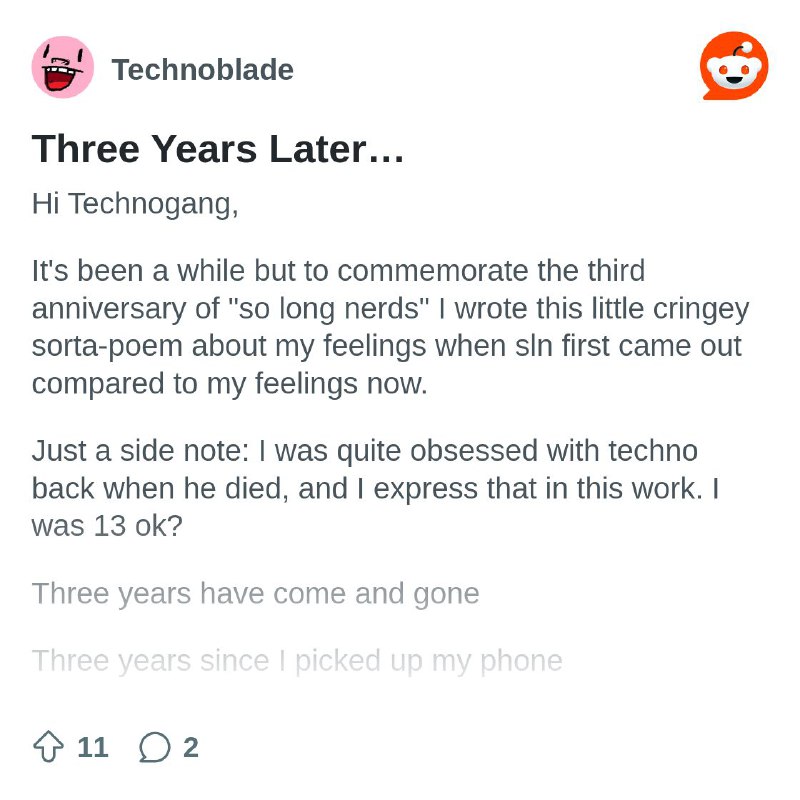Click the word sorta-poem in the post
800x800 pixels.
pos(107,347)
